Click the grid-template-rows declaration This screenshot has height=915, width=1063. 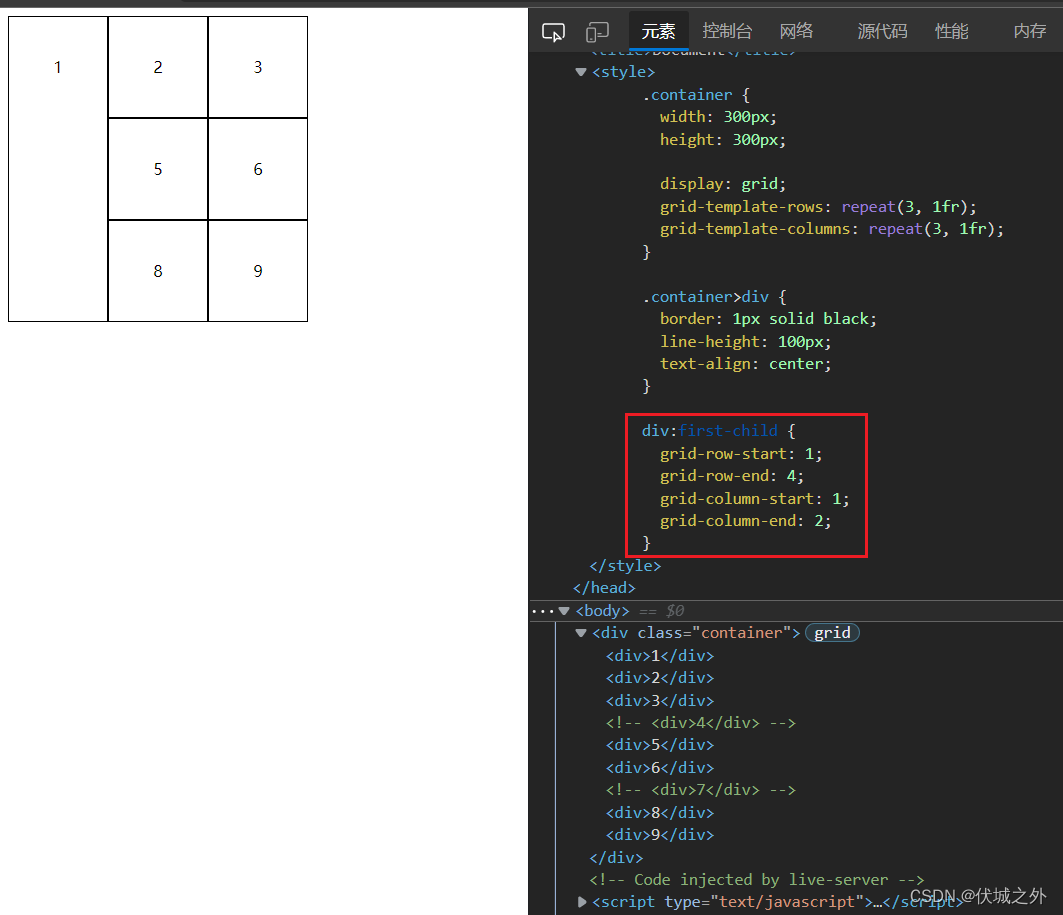818,207
